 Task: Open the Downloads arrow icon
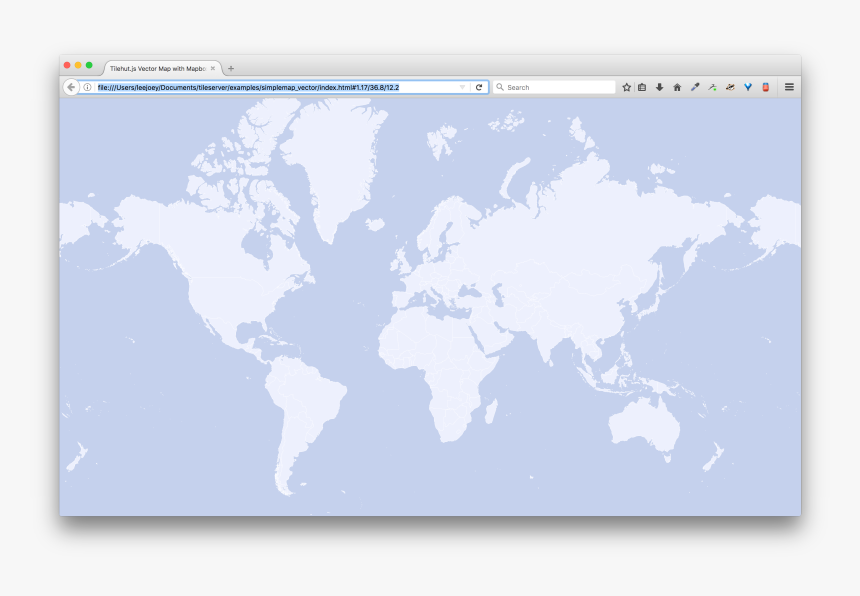[659, 87]
